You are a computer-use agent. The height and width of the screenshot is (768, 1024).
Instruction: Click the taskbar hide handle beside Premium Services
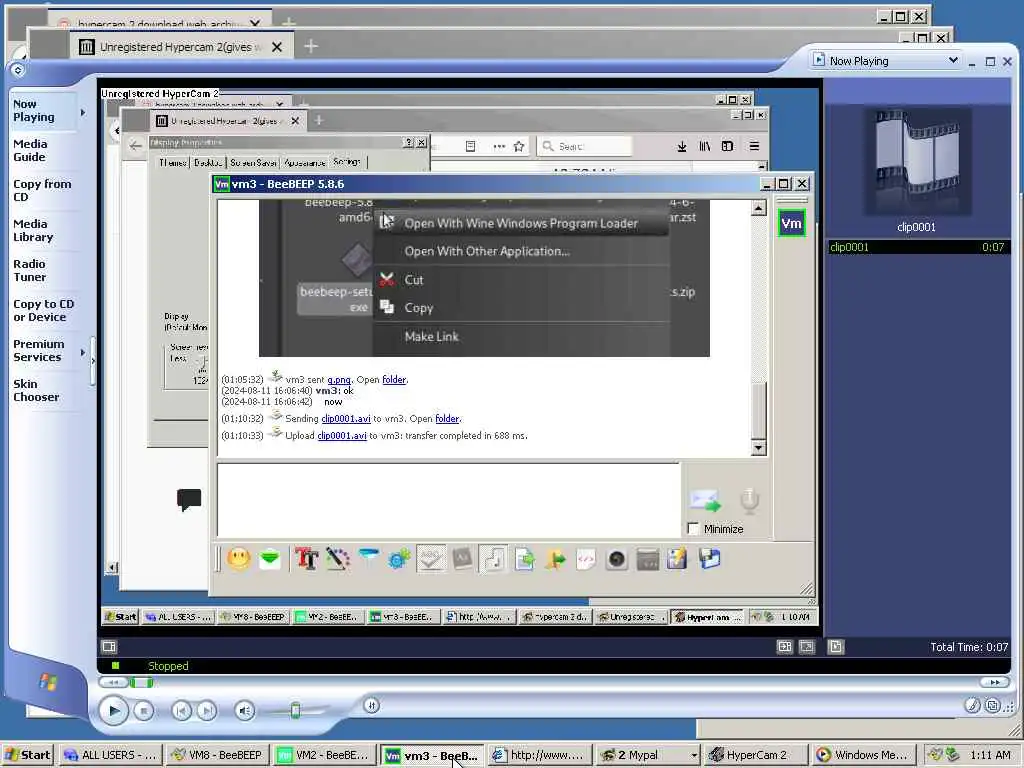tap(93, 360)
